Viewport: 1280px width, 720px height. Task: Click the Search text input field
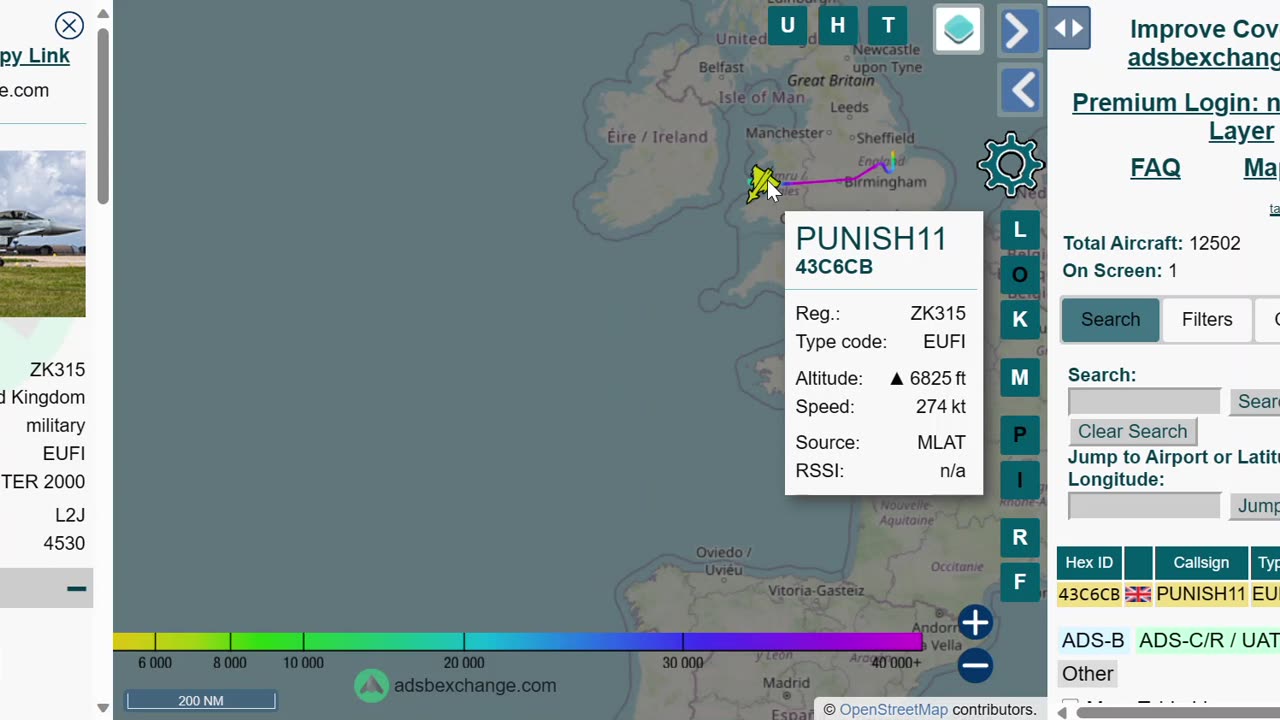(1144, 401)
